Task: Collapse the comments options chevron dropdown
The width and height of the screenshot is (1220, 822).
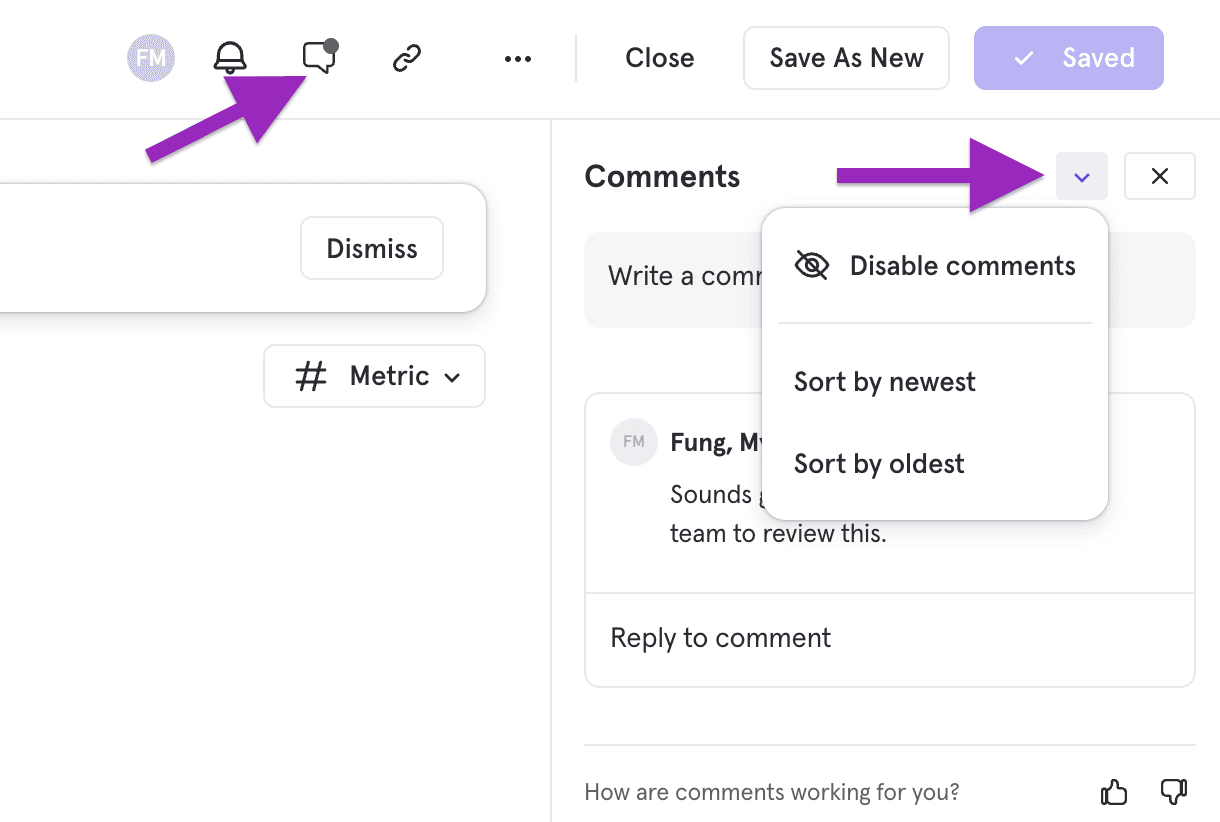Action: pos(1081,177)
